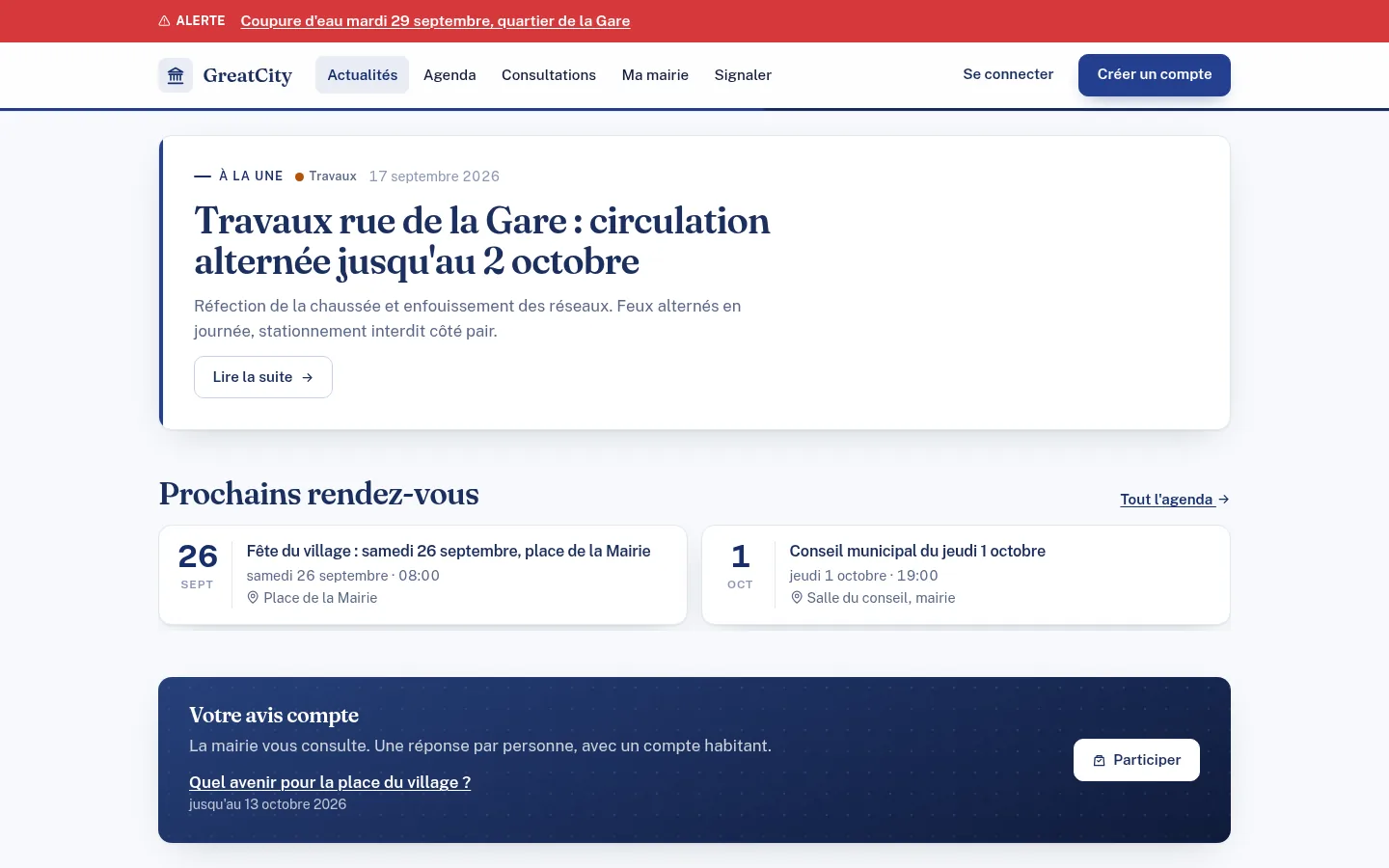Go to the Agenda menu item
1389x868 pixels.
coord(449,75)
